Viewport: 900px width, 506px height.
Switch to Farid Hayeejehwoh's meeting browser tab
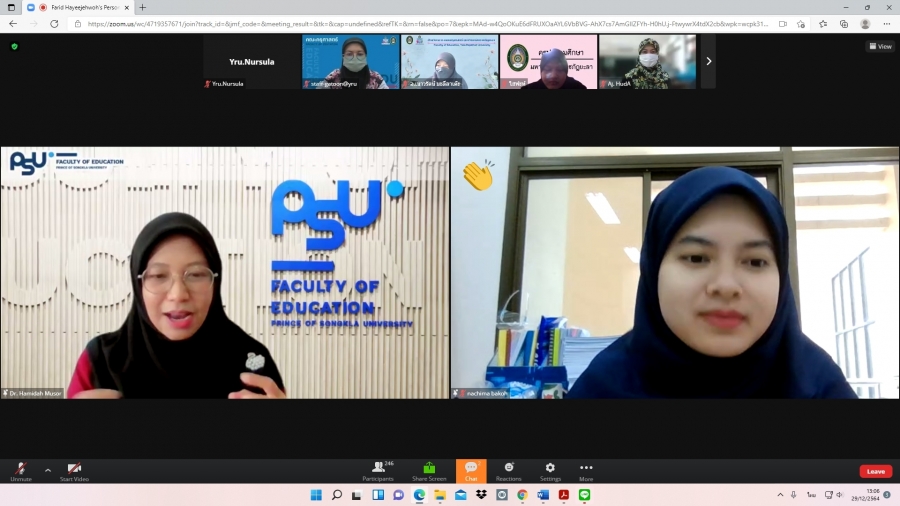point(80,7)
